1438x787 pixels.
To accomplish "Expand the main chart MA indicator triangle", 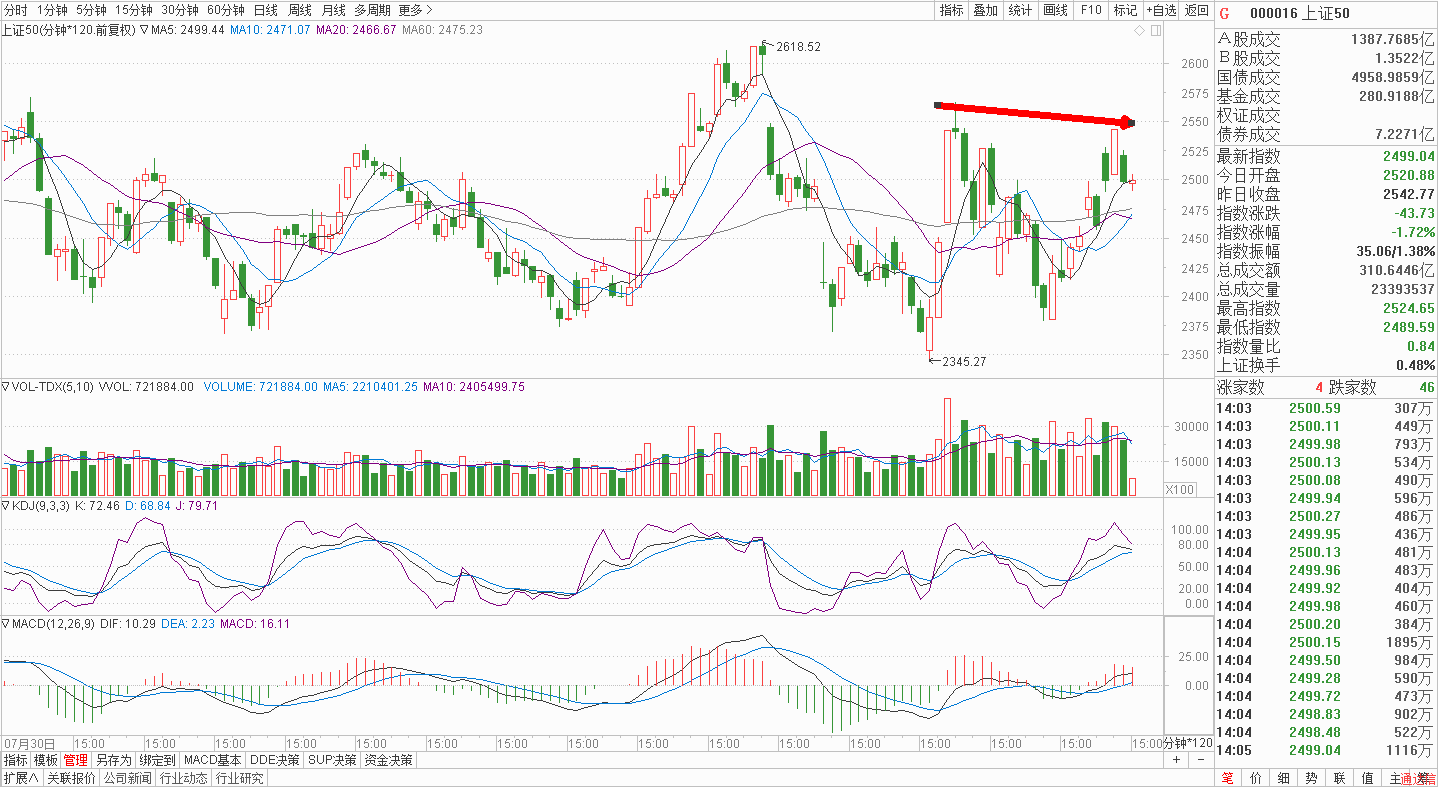I will [x=144, y=30].
